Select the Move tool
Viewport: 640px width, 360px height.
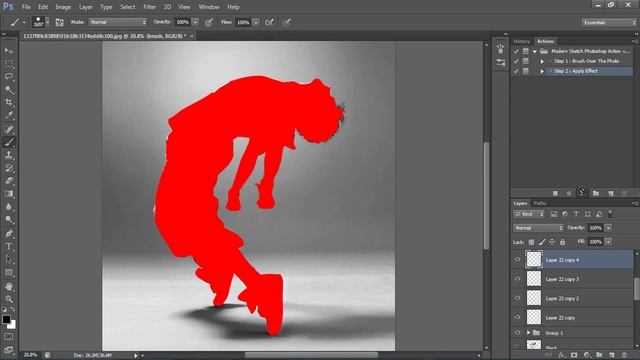(x=9, y=51)
